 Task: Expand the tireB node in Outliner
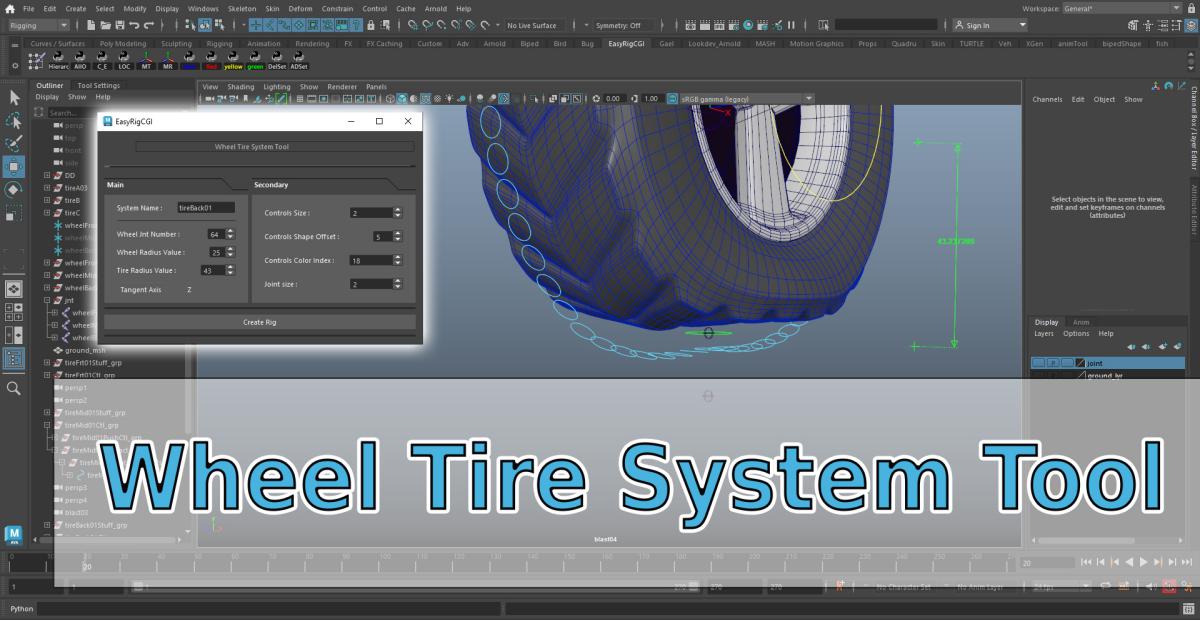(x=46, y=200)
